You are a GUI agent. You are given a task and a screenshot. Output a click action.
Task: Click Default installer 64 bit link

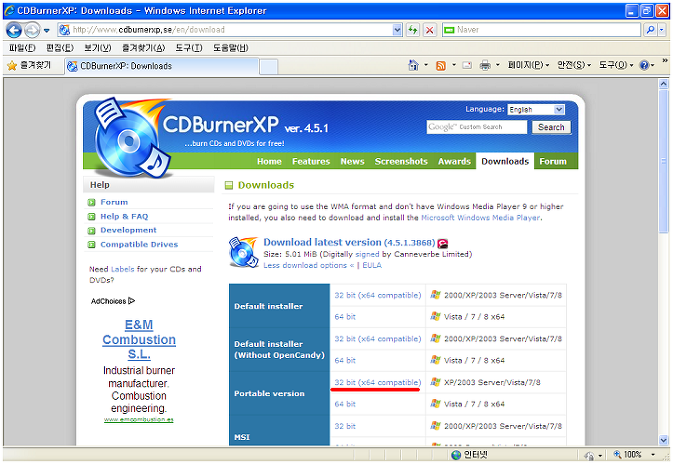(345, 317)
